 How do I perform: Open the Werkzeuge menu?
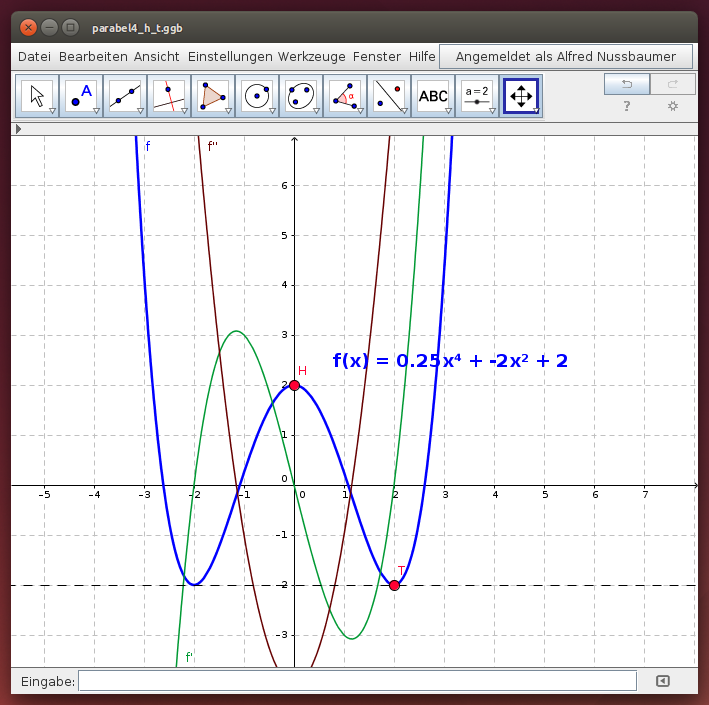(x=312, y=57)
